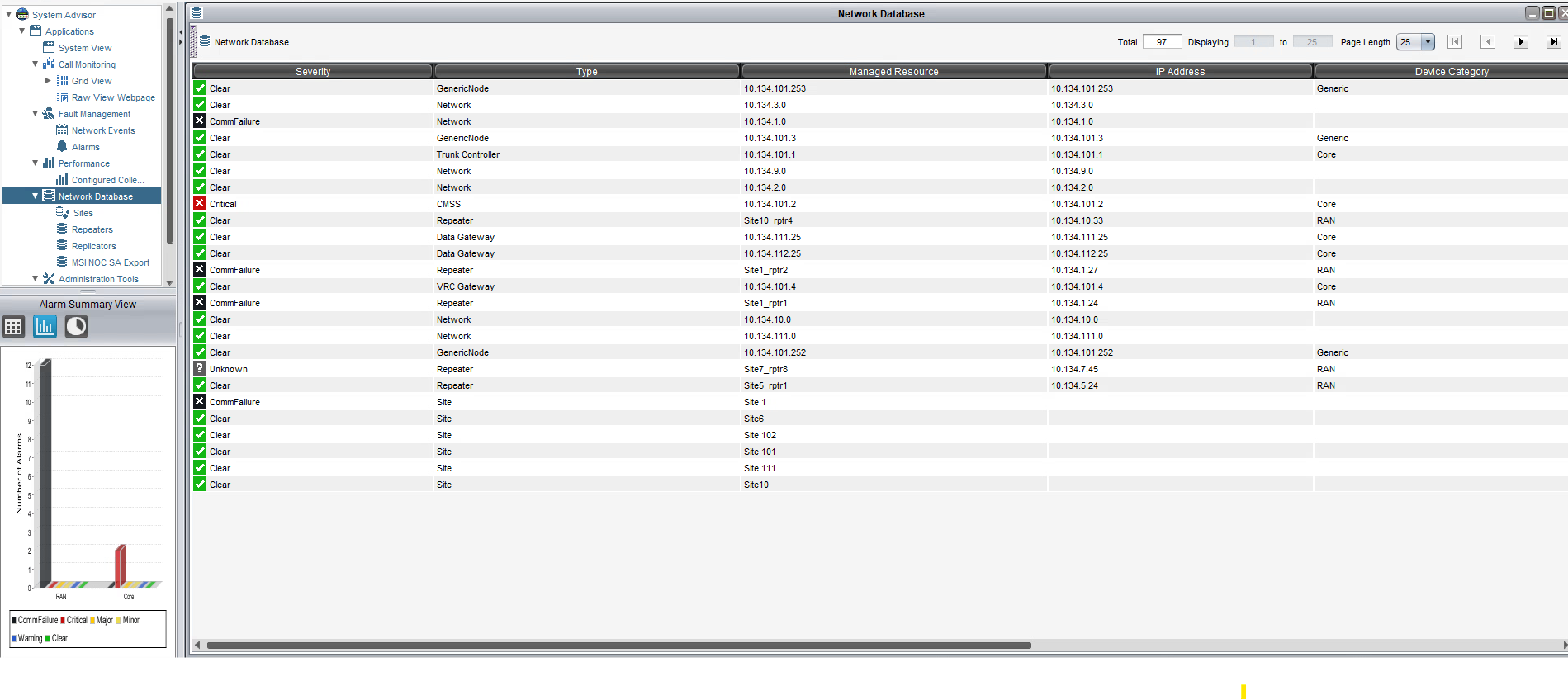Click the table's horizontal scrollbar
The image size is (1568, 700).
(619, 646)
